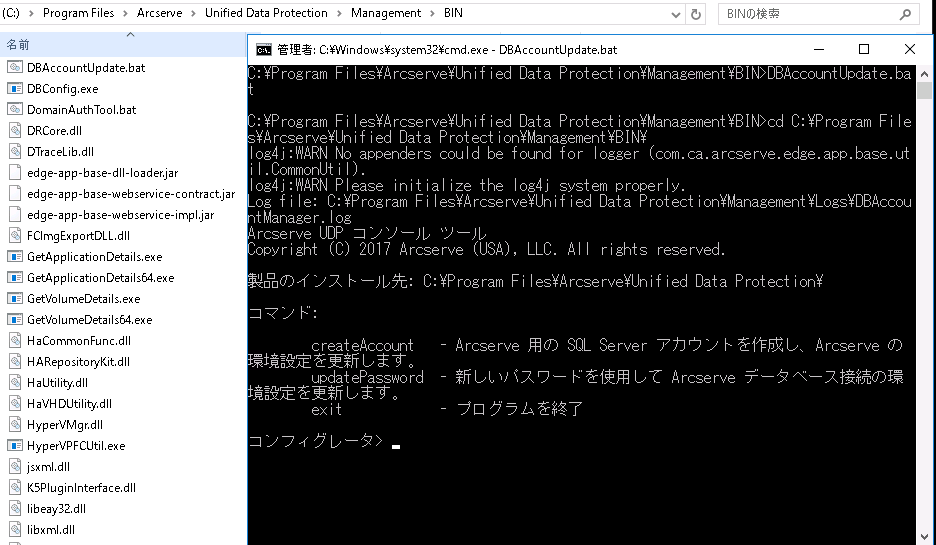The image size is (936, 545).
Task: Click the edge-app-base-webservice-contract.jar icon
Action: [x=15, y=193]
